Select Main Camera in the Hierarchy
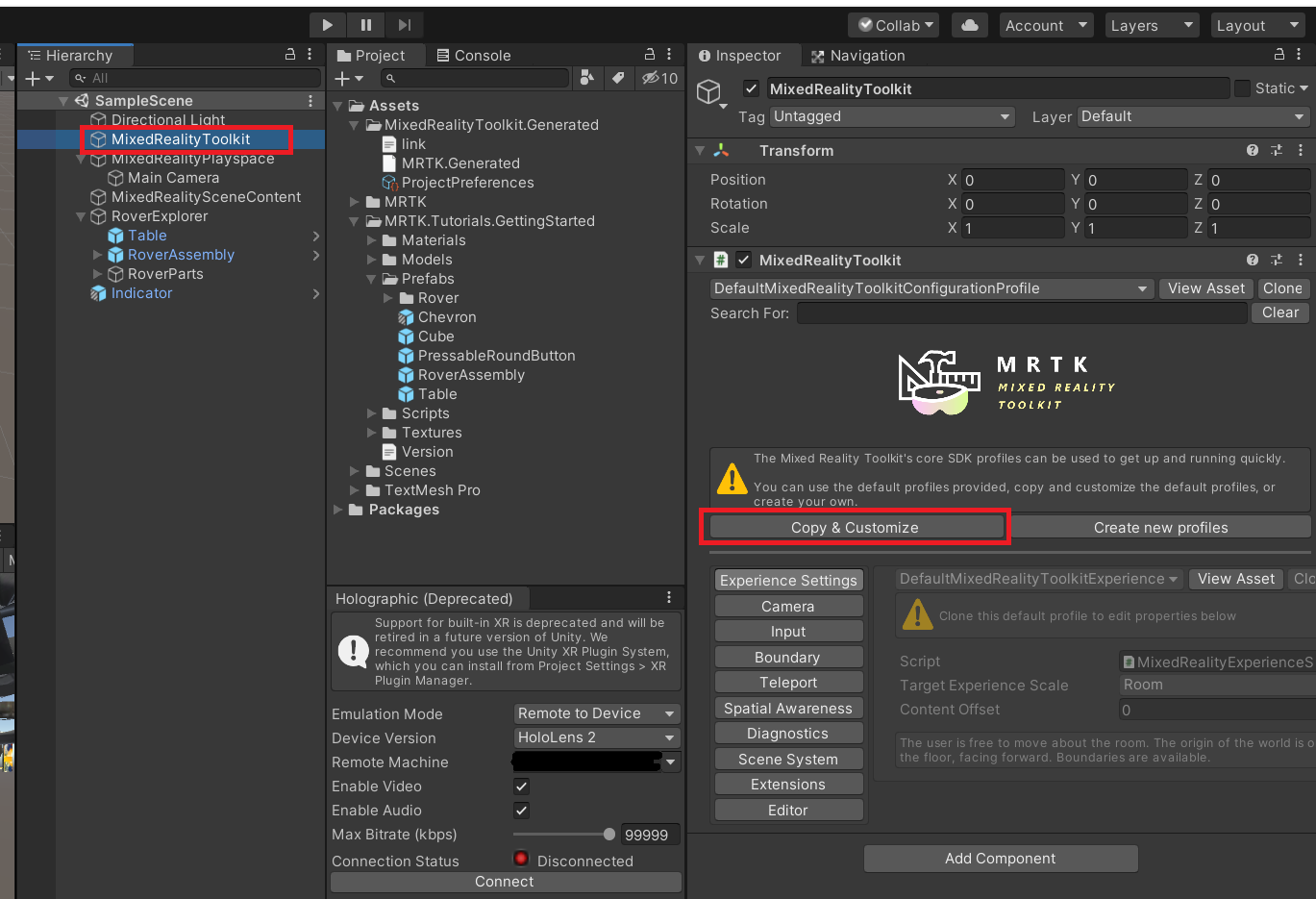Viewport: 1316px width, 899px height. pyautogui.click(x=173, y=178)
